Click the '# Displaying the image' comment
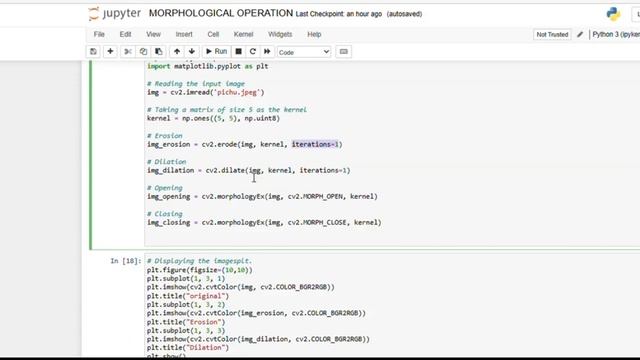 click(200, 261)
